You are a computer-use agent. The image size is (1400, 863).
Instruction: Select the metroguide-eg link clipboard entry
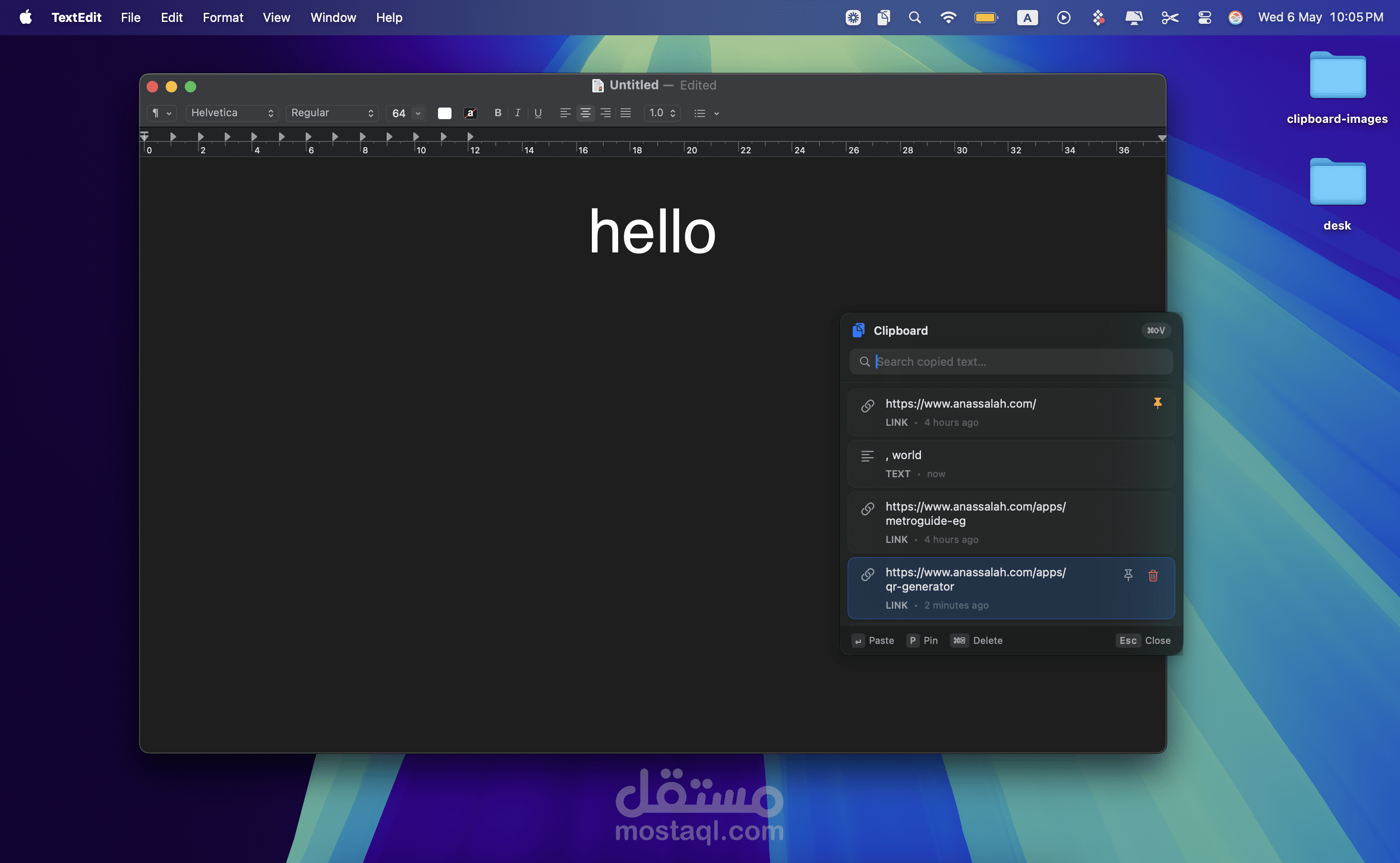pyautogui.click(x=1011, y=522)
